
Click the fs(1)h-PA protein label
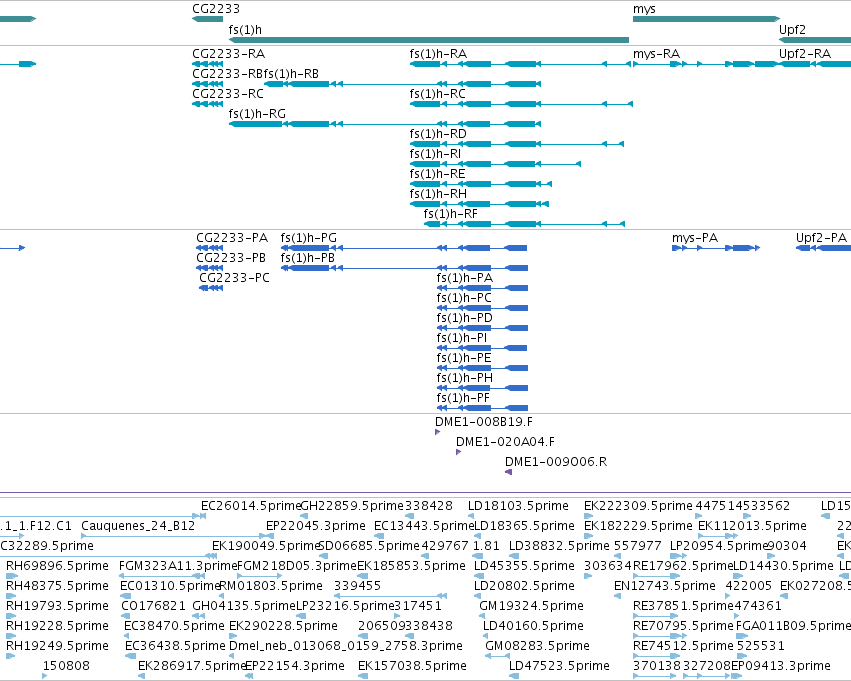465,278
